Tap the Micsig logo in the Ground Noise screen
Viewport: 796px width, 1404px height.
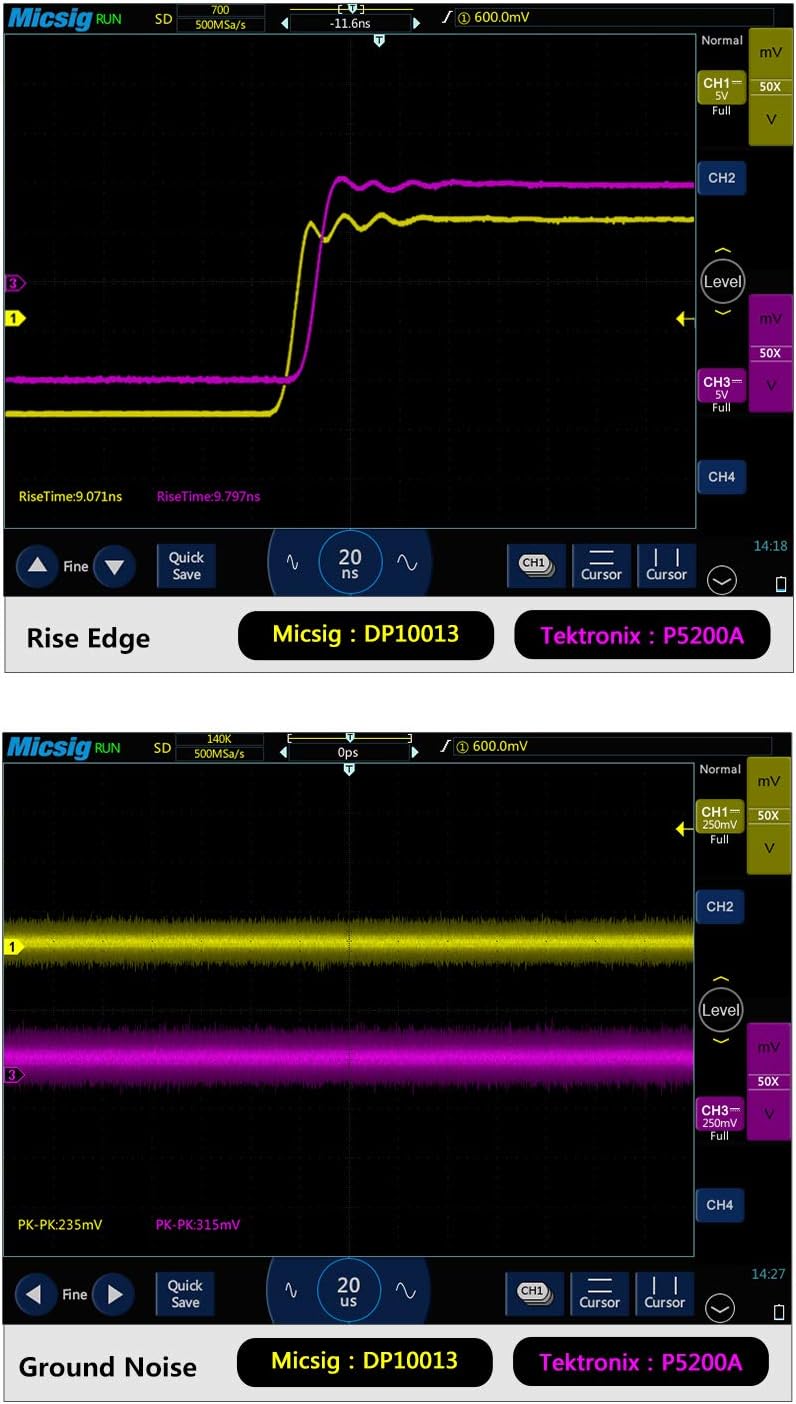(x=48, y=746)
